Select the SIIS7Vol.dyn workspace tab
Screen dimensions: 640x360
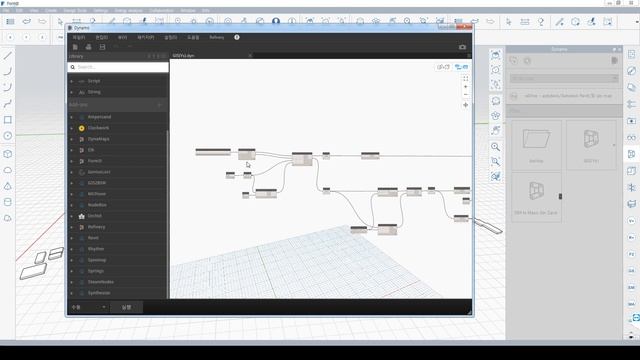[184, 56]
